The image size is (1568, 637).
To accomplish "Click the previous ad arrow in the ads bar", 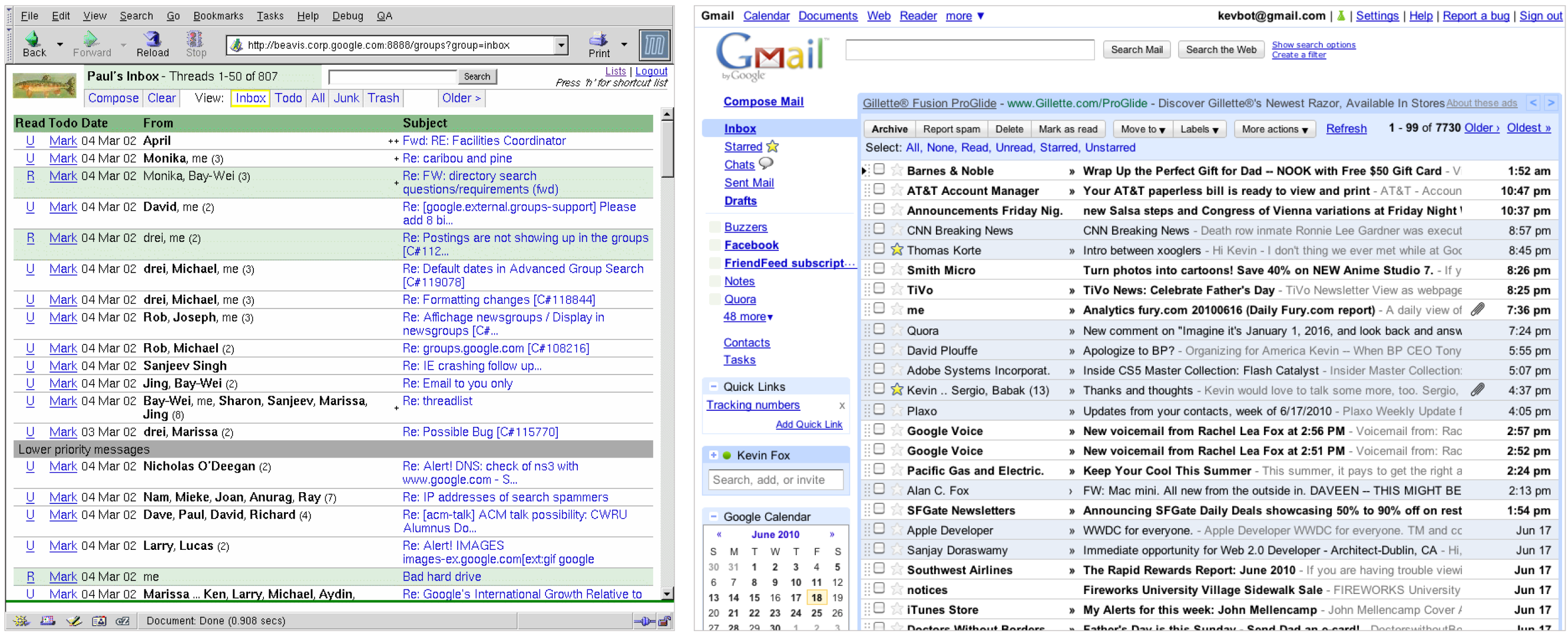I will pos(1533,103).
